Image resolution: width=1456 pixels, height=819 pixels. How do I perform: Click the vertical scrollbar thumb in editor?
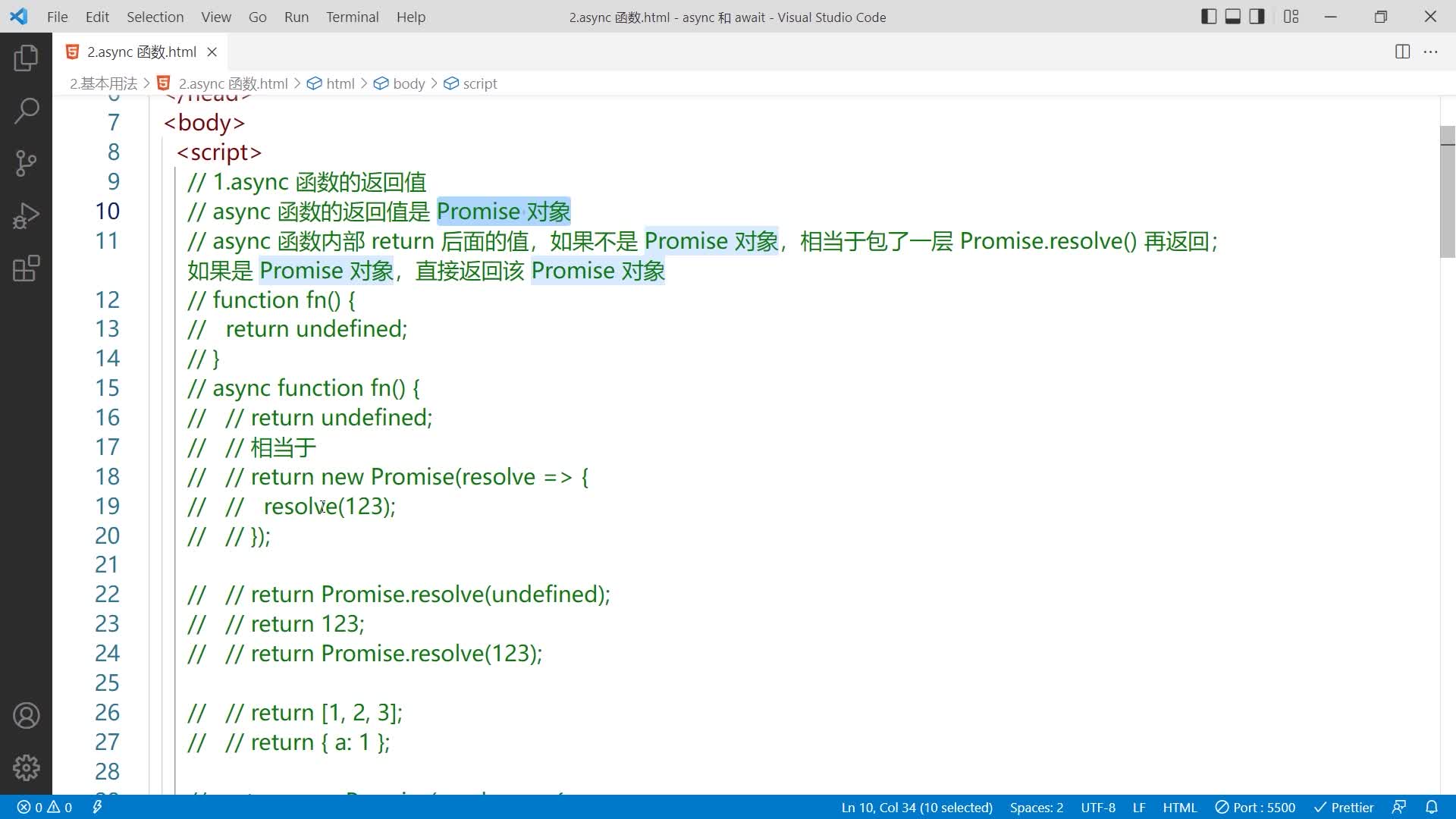tap(1447, 192)
